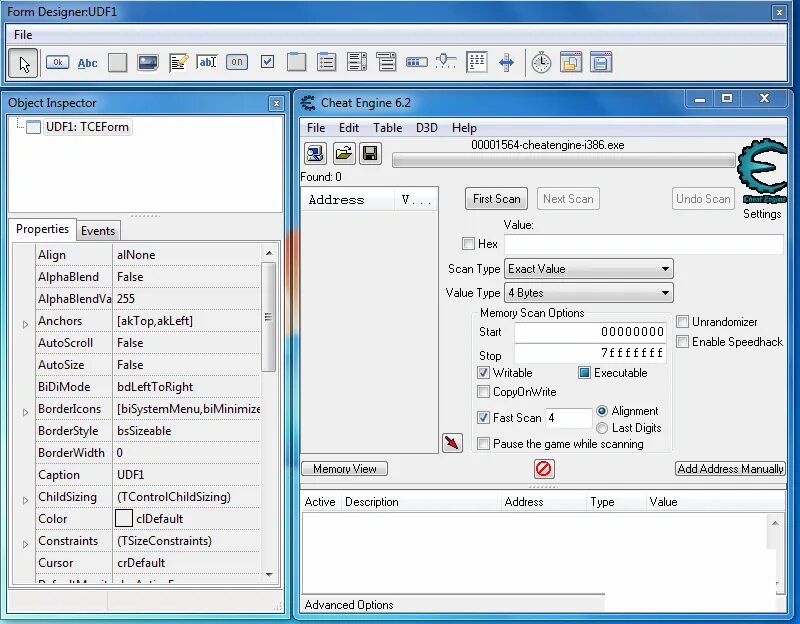Image resolution: width=800 pixels, height=624 pixels.
Task: Choose the listbox component tool
Action: (357, 62)
